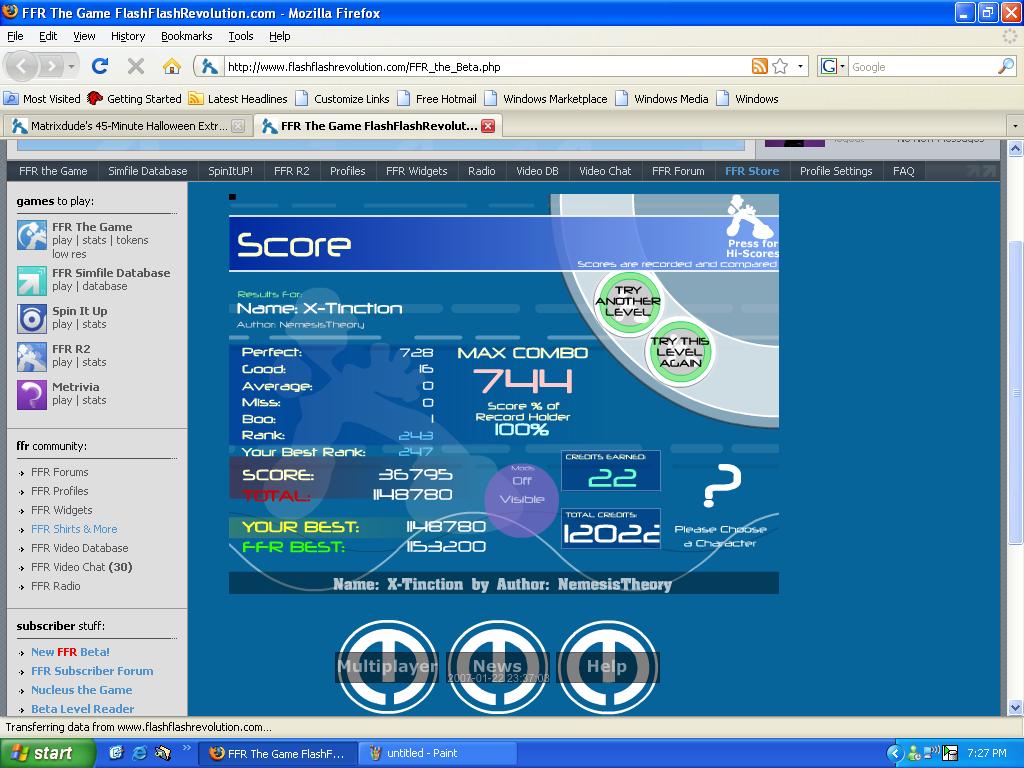Choose a character via the question mark
The image size is (1024, 768).
pyautogui.click(x=722, y=486)
